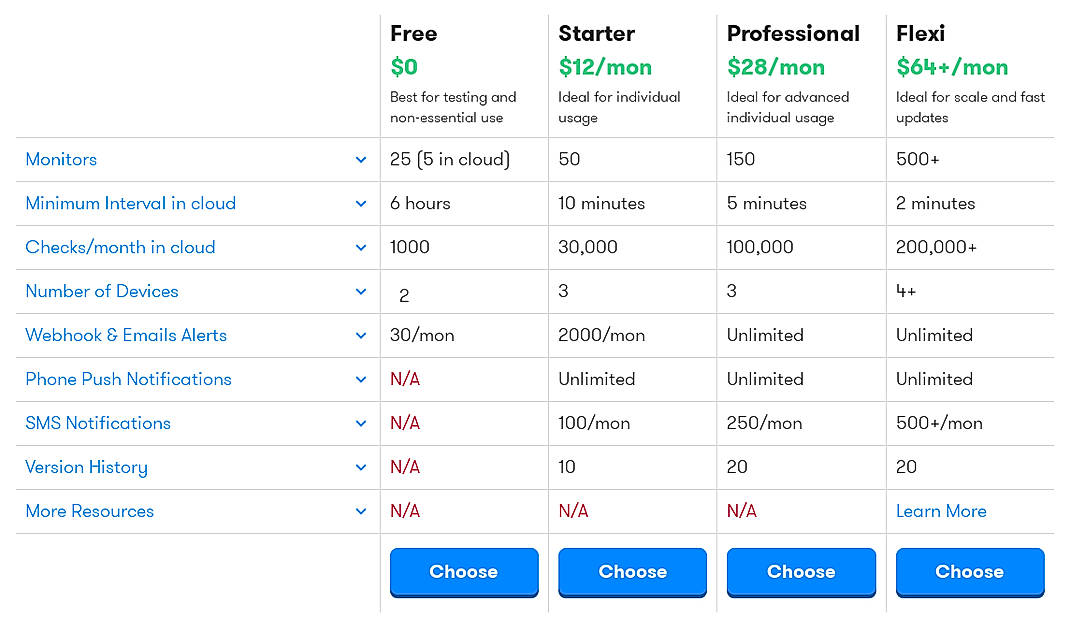The height and width of the screenshot is (629, 1070).
Task: Open the More Resources chevron
Action: [361, 511]
